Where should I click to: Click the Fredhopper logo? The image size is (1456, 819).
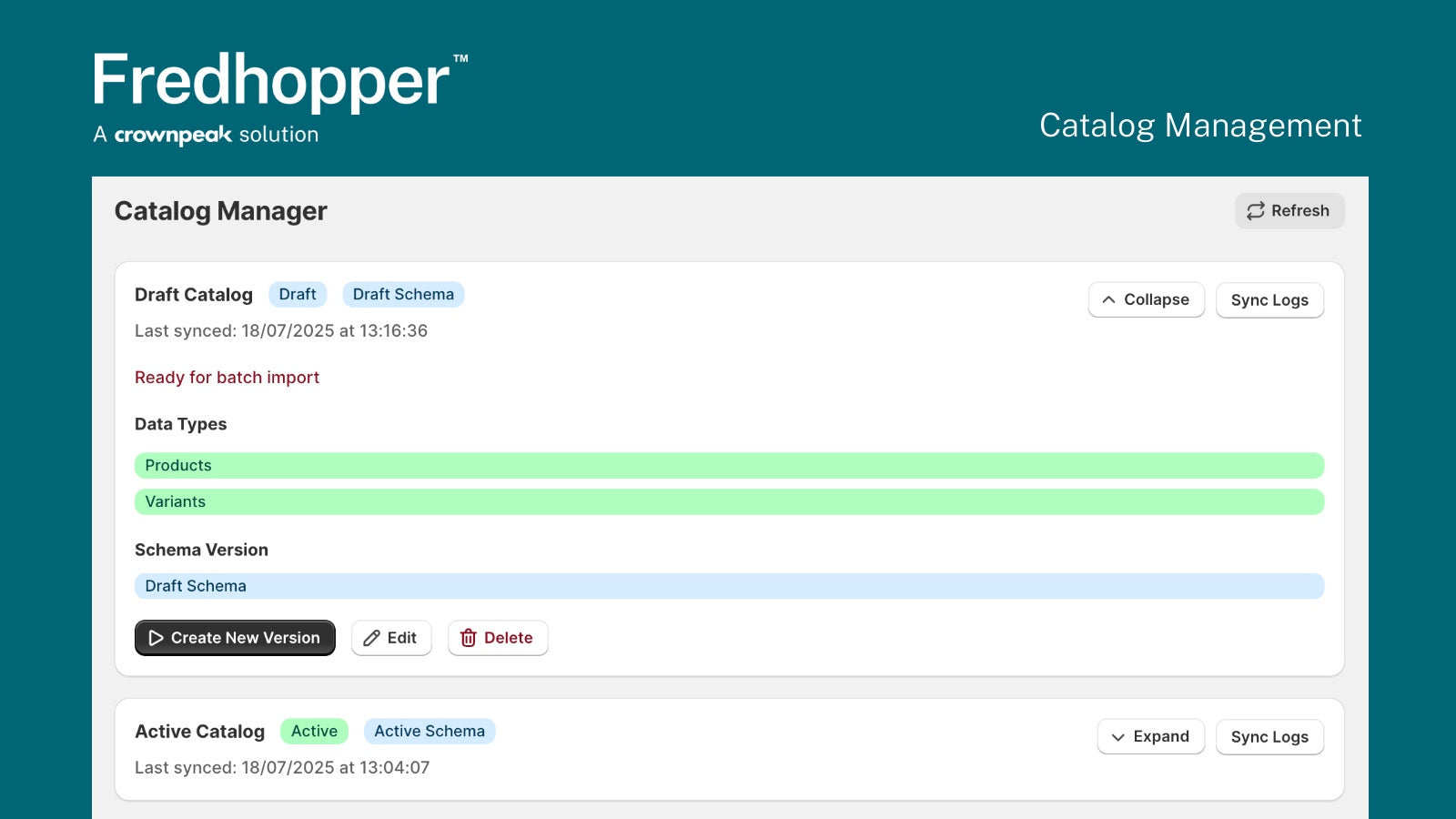click(x=280, y=81)
